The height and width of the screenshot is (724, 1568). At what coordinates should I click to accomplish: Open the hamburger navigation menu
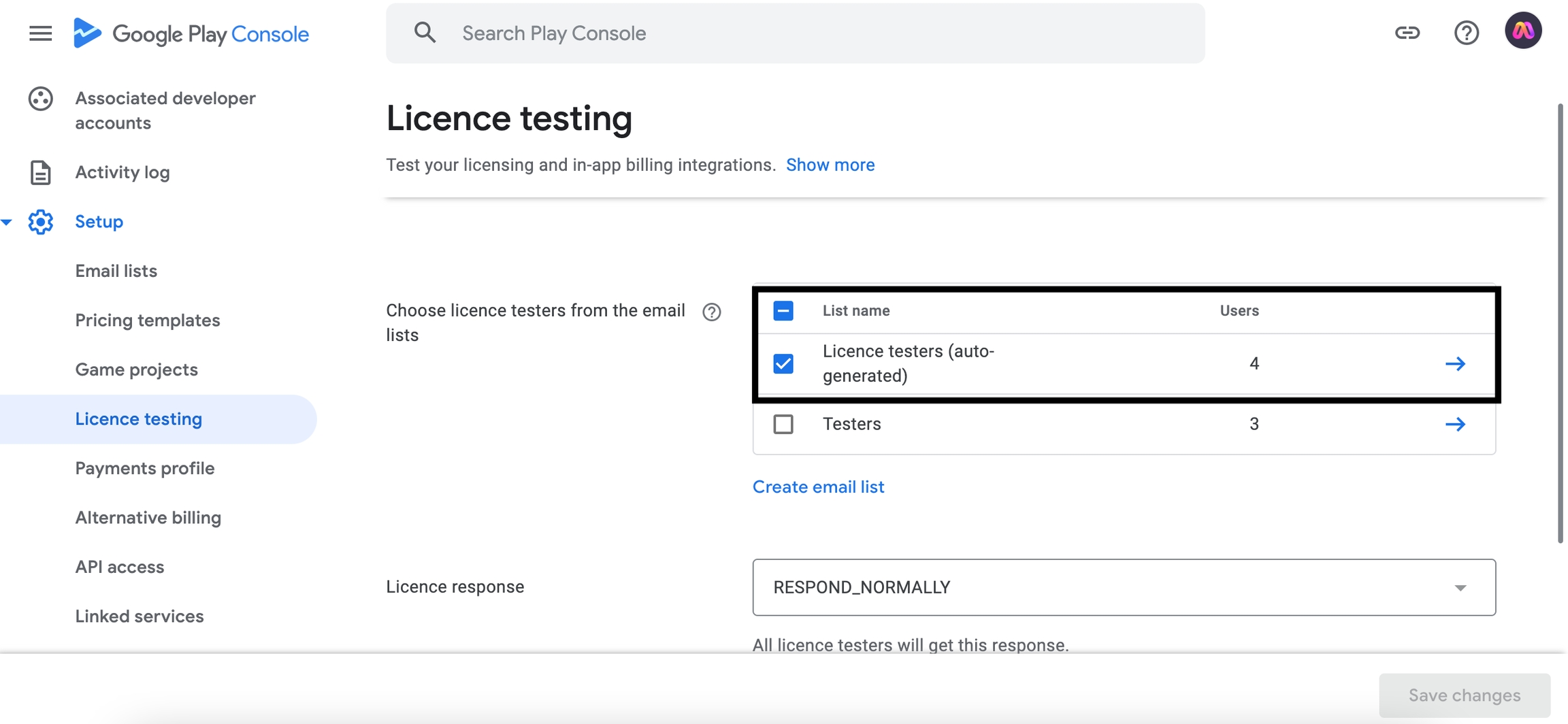(40, 33)
